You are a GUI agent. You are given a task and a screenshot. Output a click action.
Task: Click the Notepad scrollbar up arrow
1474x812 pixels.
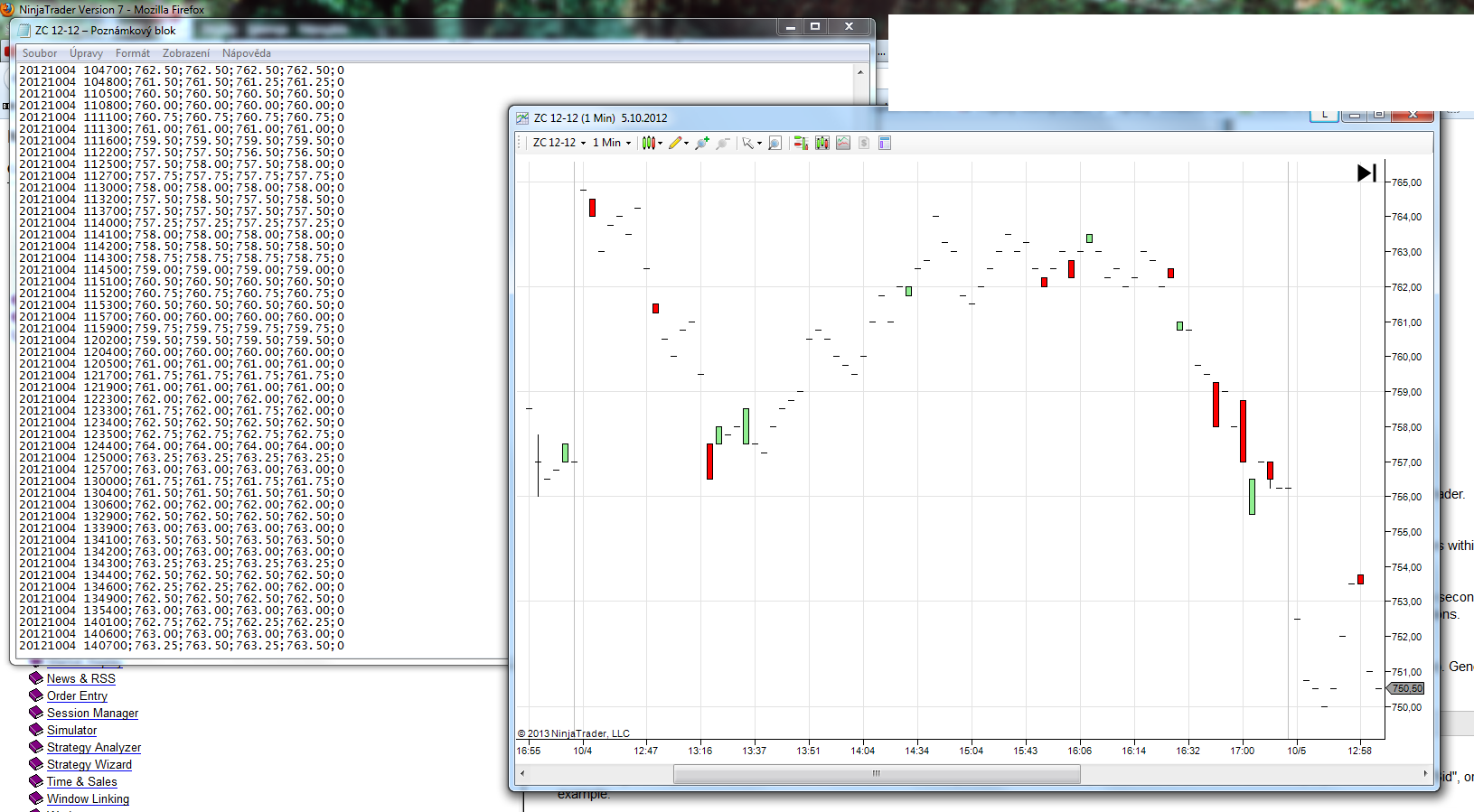click(x=860, y=71)
